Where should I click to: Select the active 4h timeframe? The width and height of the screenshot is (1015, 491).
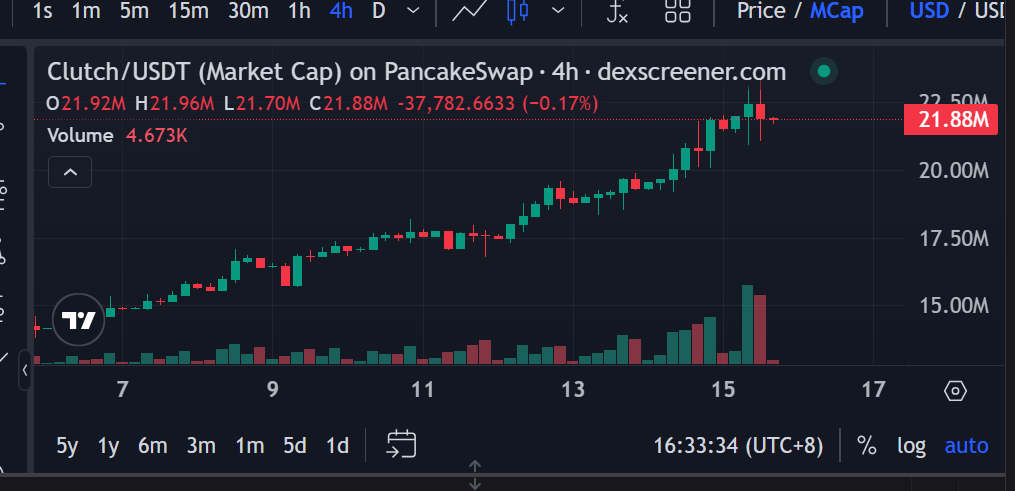(341, 11)
